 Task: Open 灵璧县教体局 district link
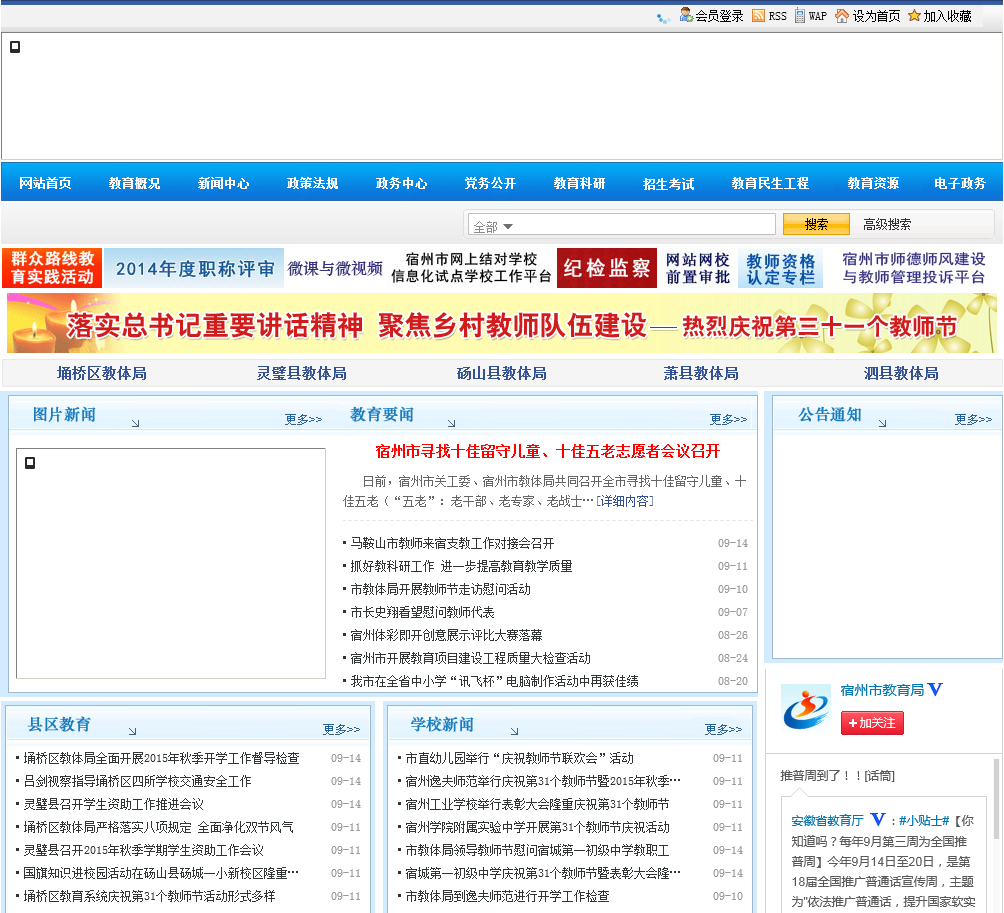302,373
